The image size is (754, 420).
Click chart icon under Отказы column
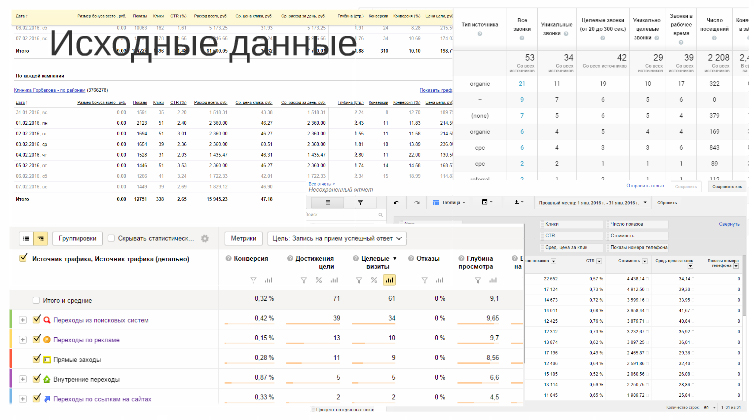[440, 280]
